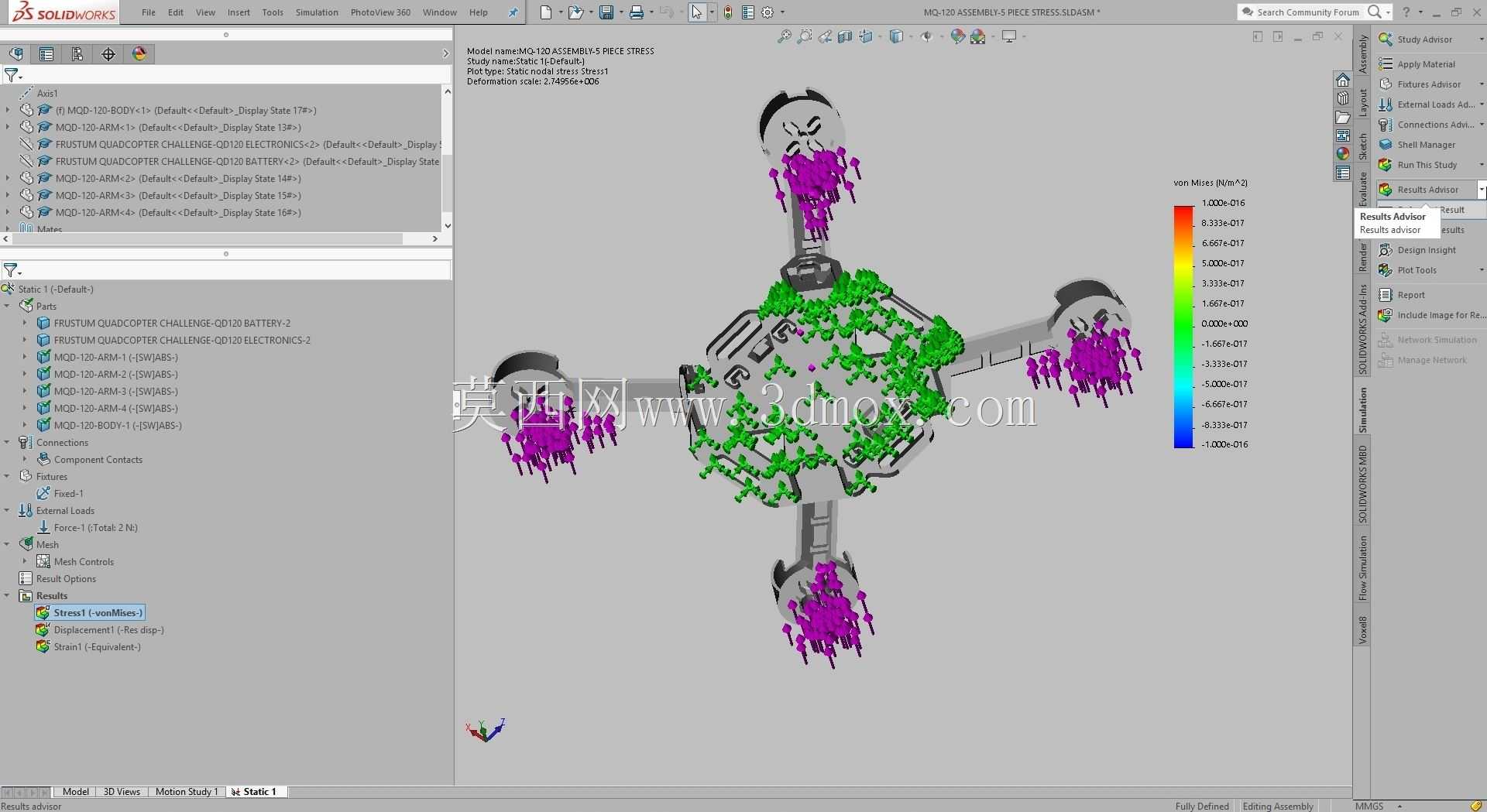
Task: Open the Design Library icon in task pane
Action: coord(1343,98)
